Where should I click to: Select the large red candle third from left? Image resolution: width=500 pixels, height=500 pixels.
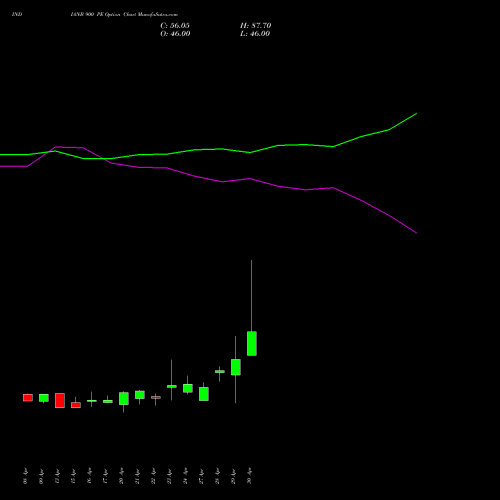(60, 400)
